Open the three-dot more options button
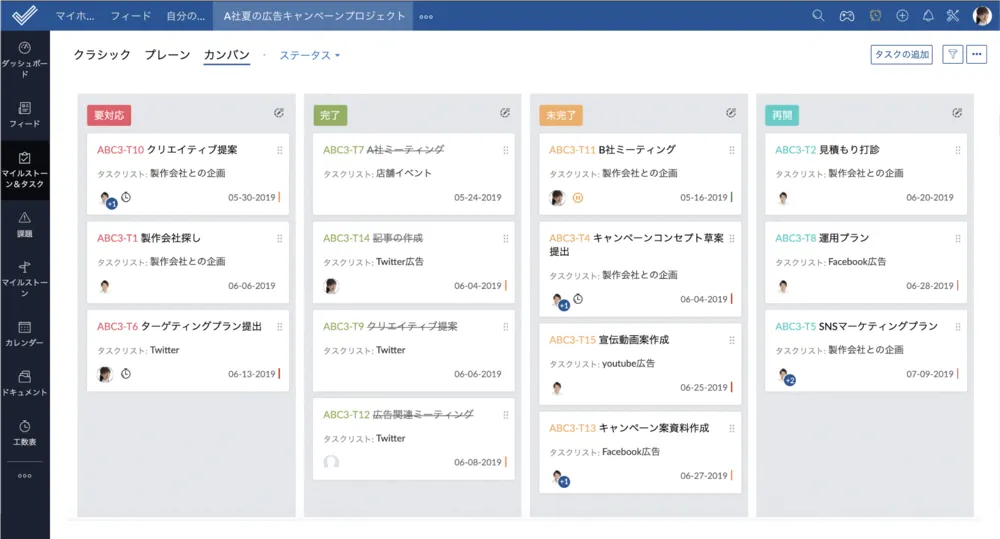Image resolution: width=1000 pixels, height=539 pixels. click(977, 55)
